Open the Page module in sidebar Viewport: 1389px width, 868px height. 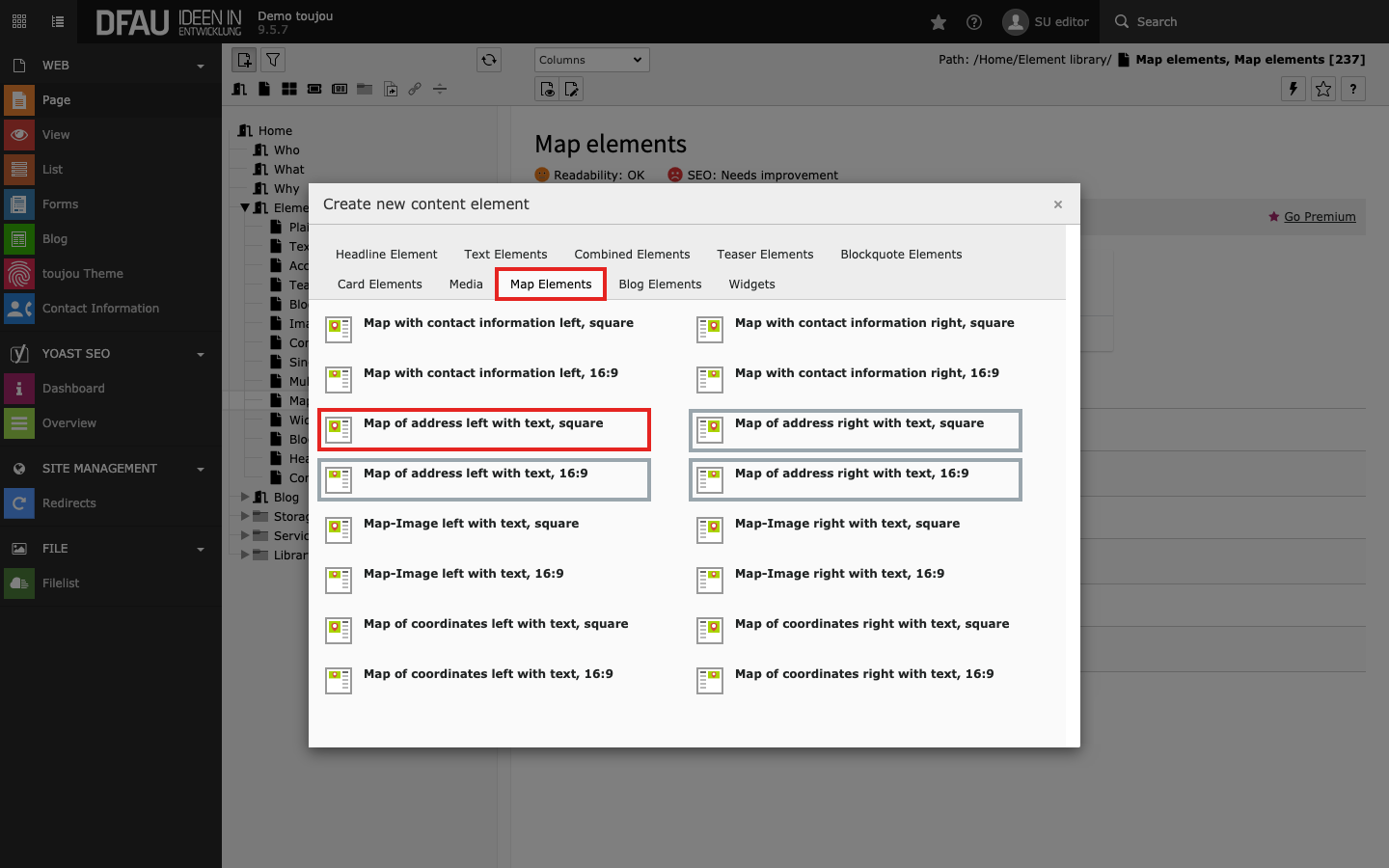56,100
